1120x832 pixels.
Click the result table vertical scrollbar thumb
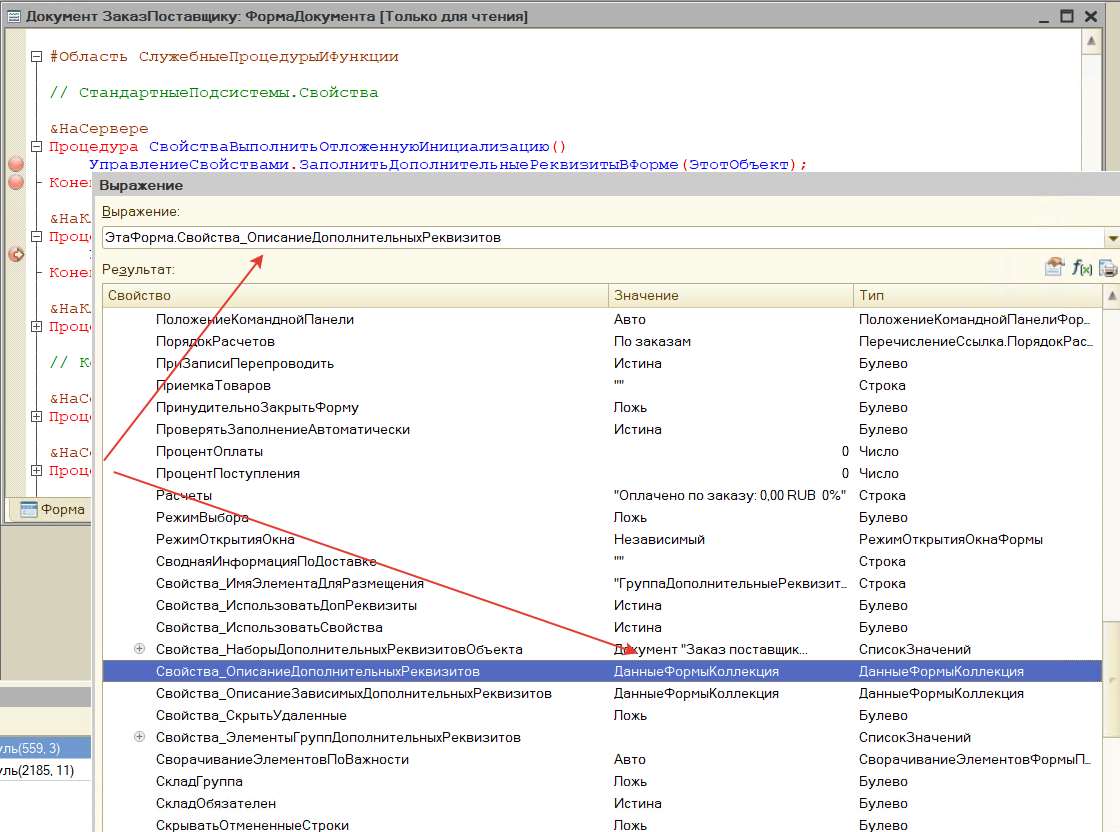(1111, 678)
